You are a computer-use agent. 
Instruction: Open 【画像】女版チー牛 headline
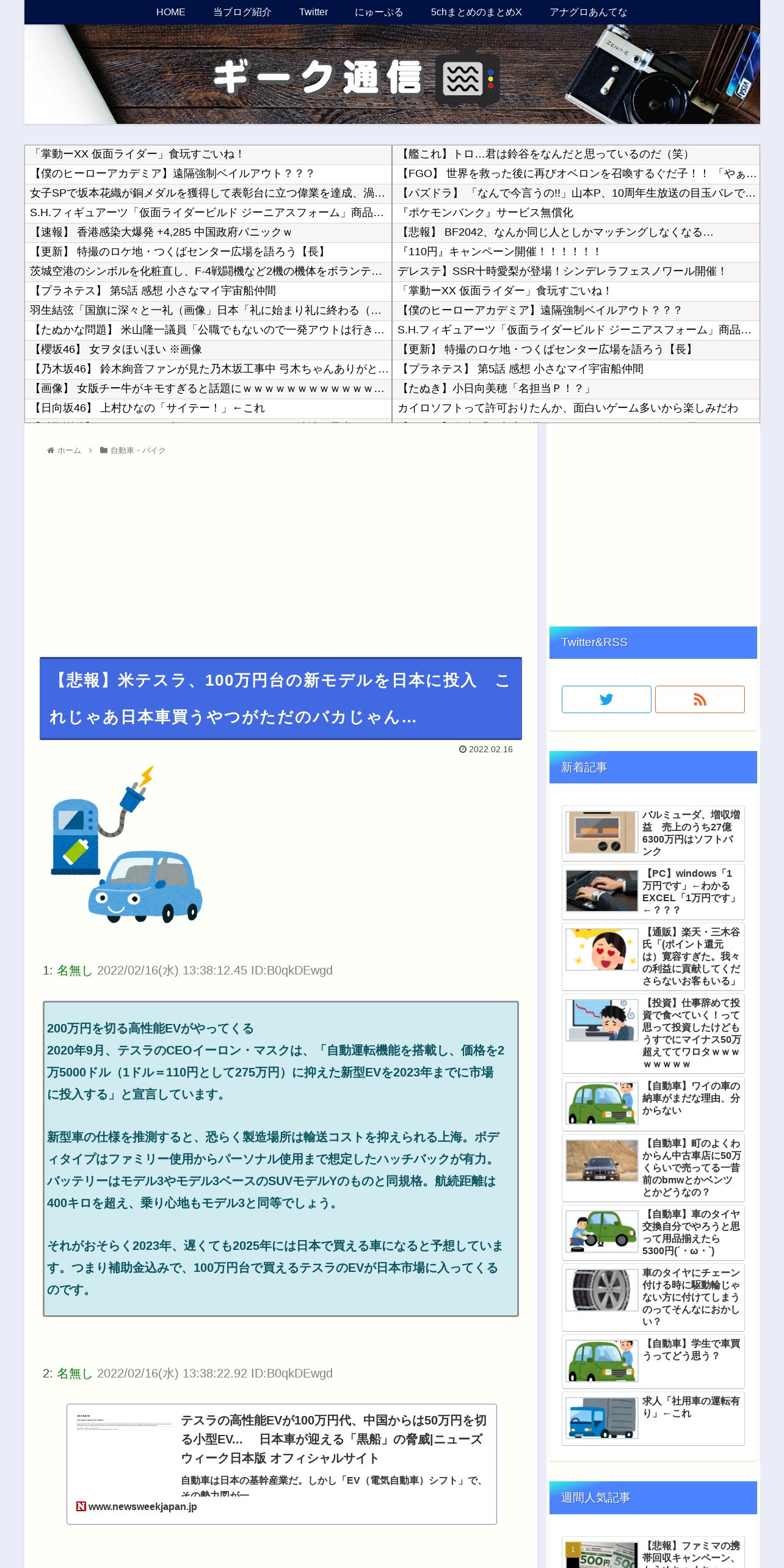point(208,389)
